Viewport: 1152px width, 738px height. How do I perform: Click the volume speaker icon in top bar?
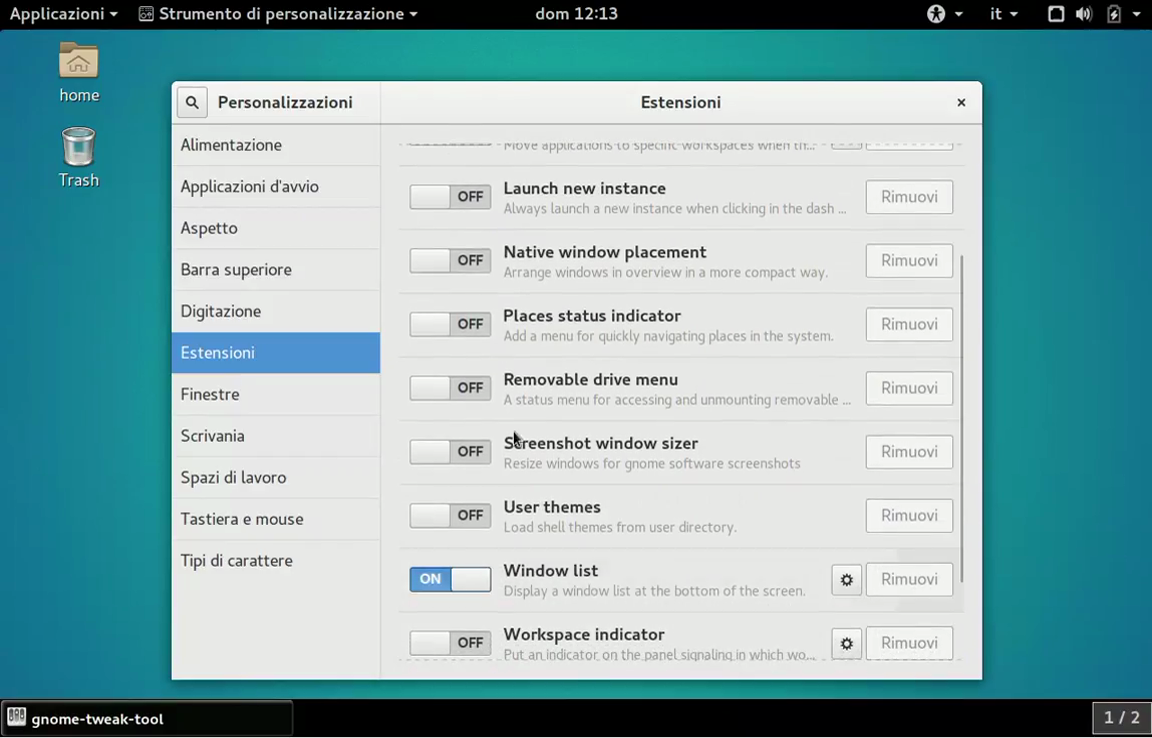[x=1083, y=14]
